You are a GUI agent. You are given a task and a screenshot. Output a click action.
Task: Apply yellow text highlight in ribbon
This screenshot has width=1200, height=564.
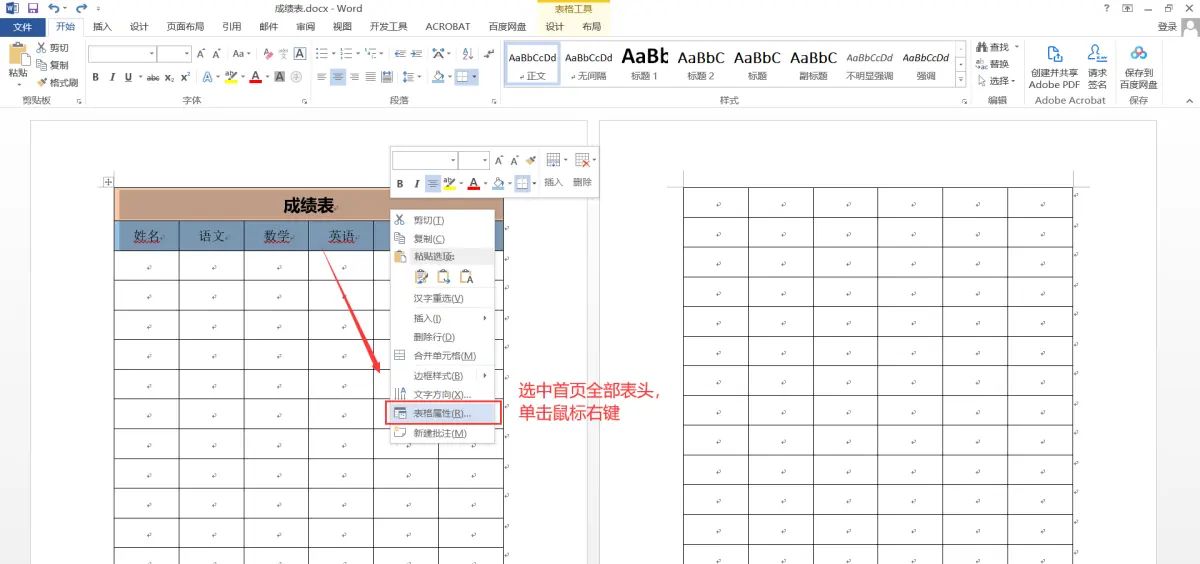coord(231,77)
